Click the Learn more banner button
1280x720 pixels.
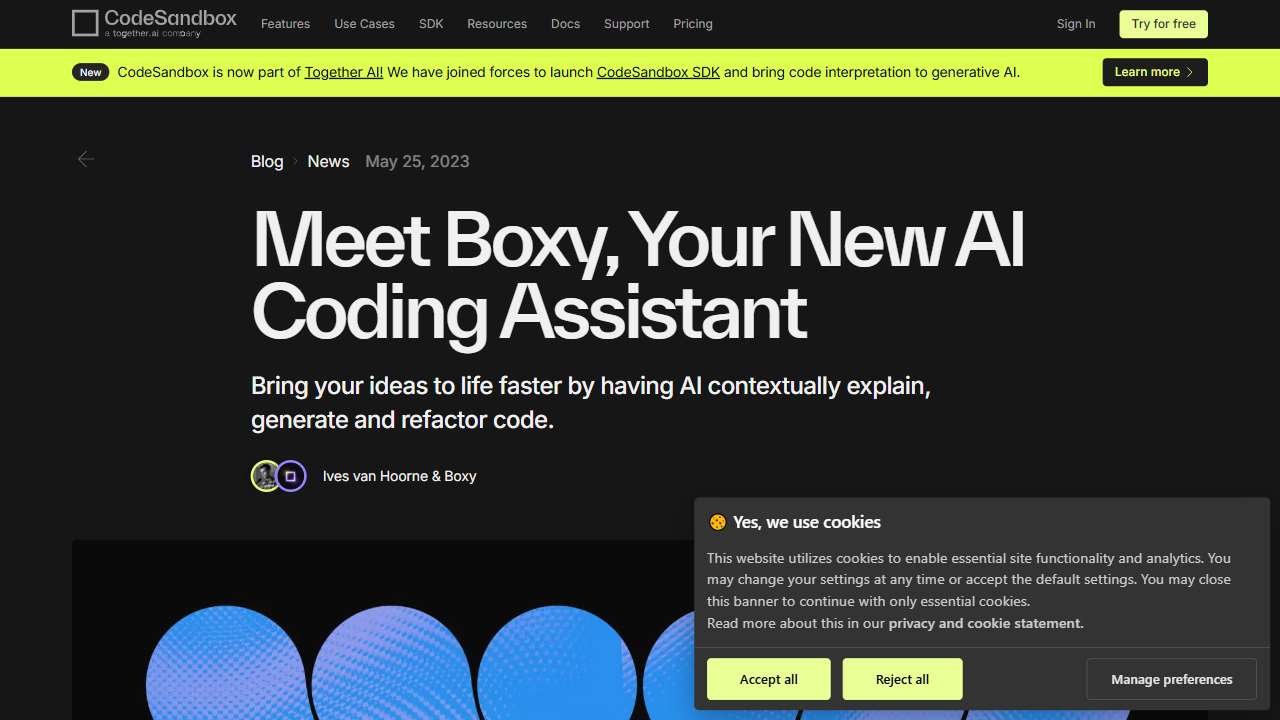pos(1154,72)
